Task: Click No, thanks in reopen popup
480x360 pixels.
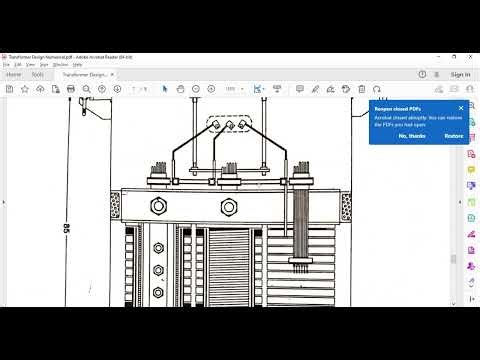Action: [412, 136]
